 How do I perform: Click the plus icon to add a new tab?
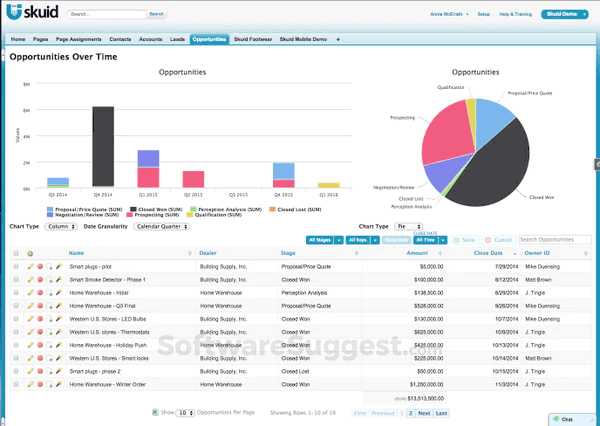click(338, 39)
